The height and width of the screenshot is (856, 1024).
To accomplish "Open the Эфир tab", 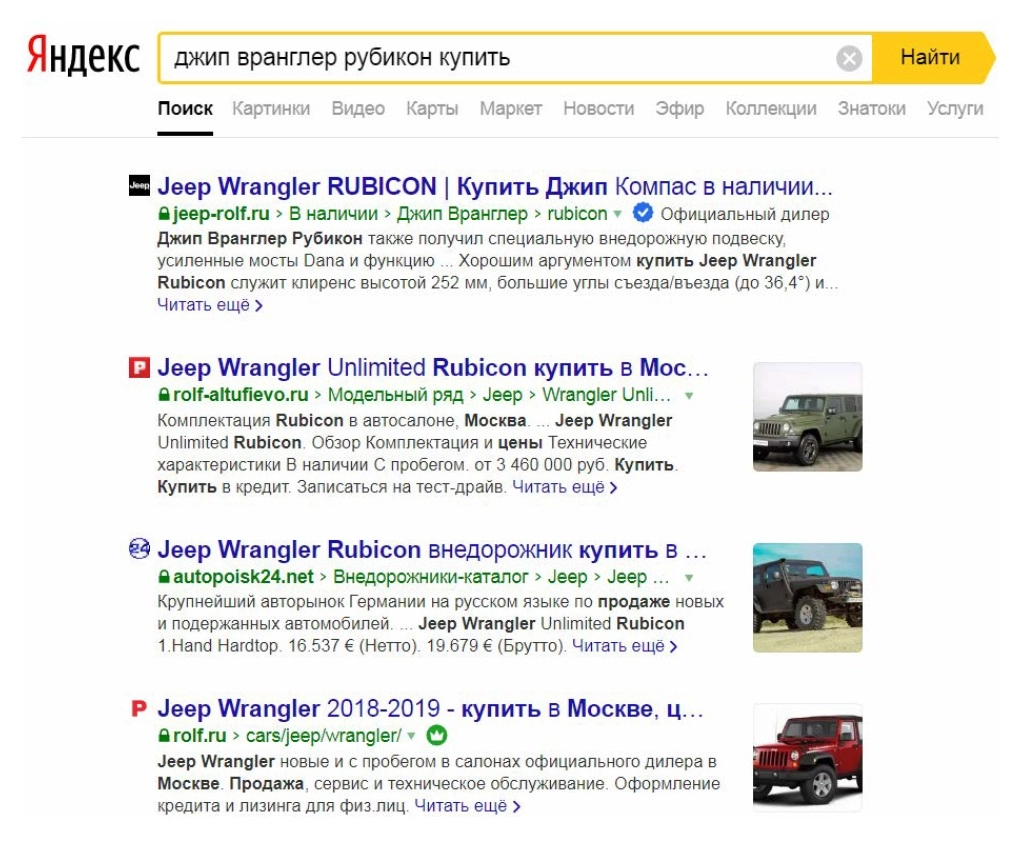I will (679, 108).
